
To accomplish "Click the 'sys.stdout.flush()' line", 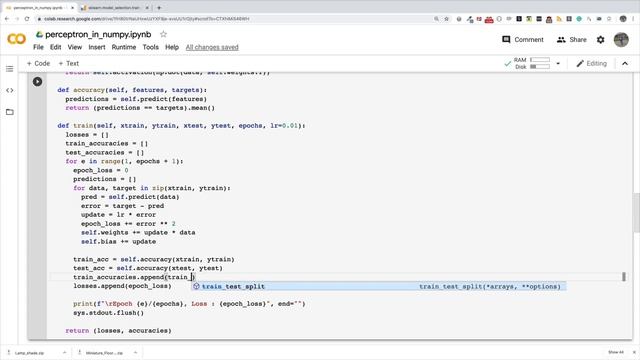I will pyautogui.click(x=108, y=313).
